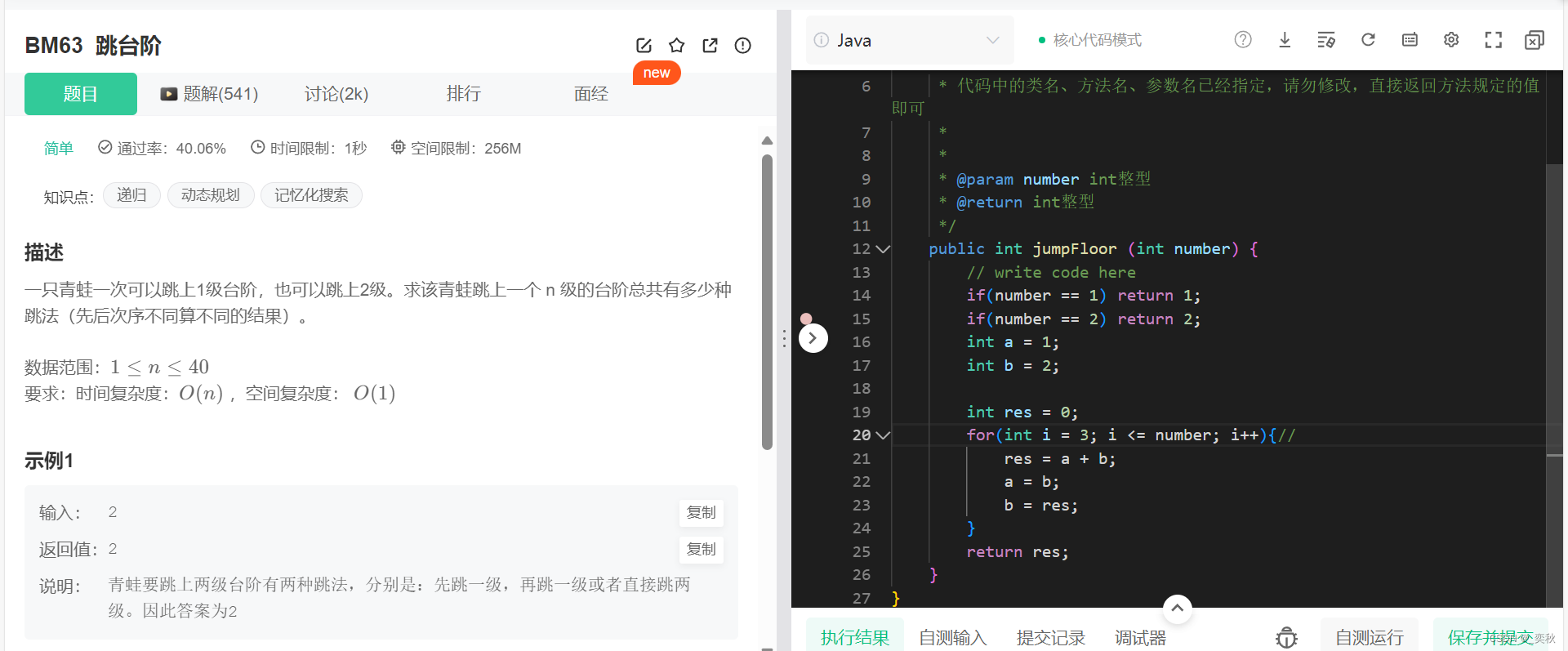Click the edit note icon beside title

tap(644, 46)
